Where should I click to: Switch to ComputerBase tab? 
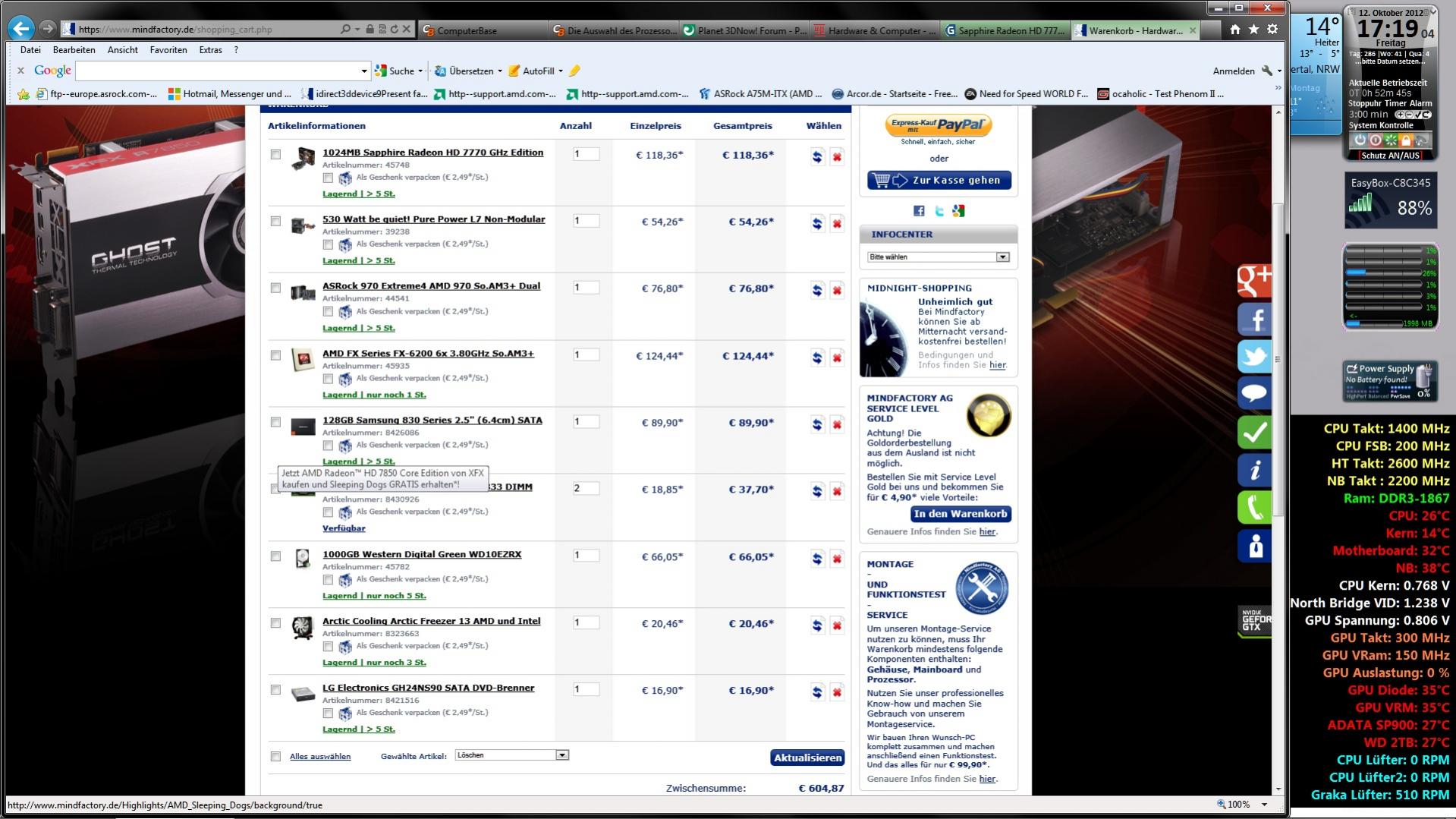[482, 30]
